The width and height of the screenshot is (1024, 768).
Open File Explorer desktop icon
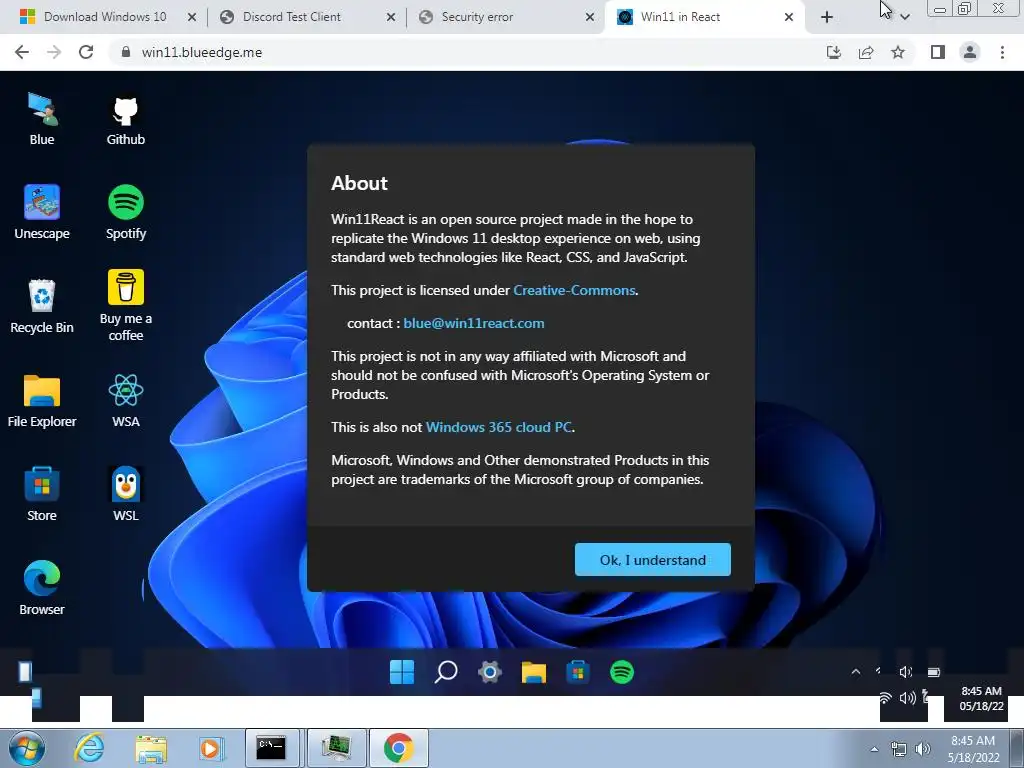pos(42,401)
